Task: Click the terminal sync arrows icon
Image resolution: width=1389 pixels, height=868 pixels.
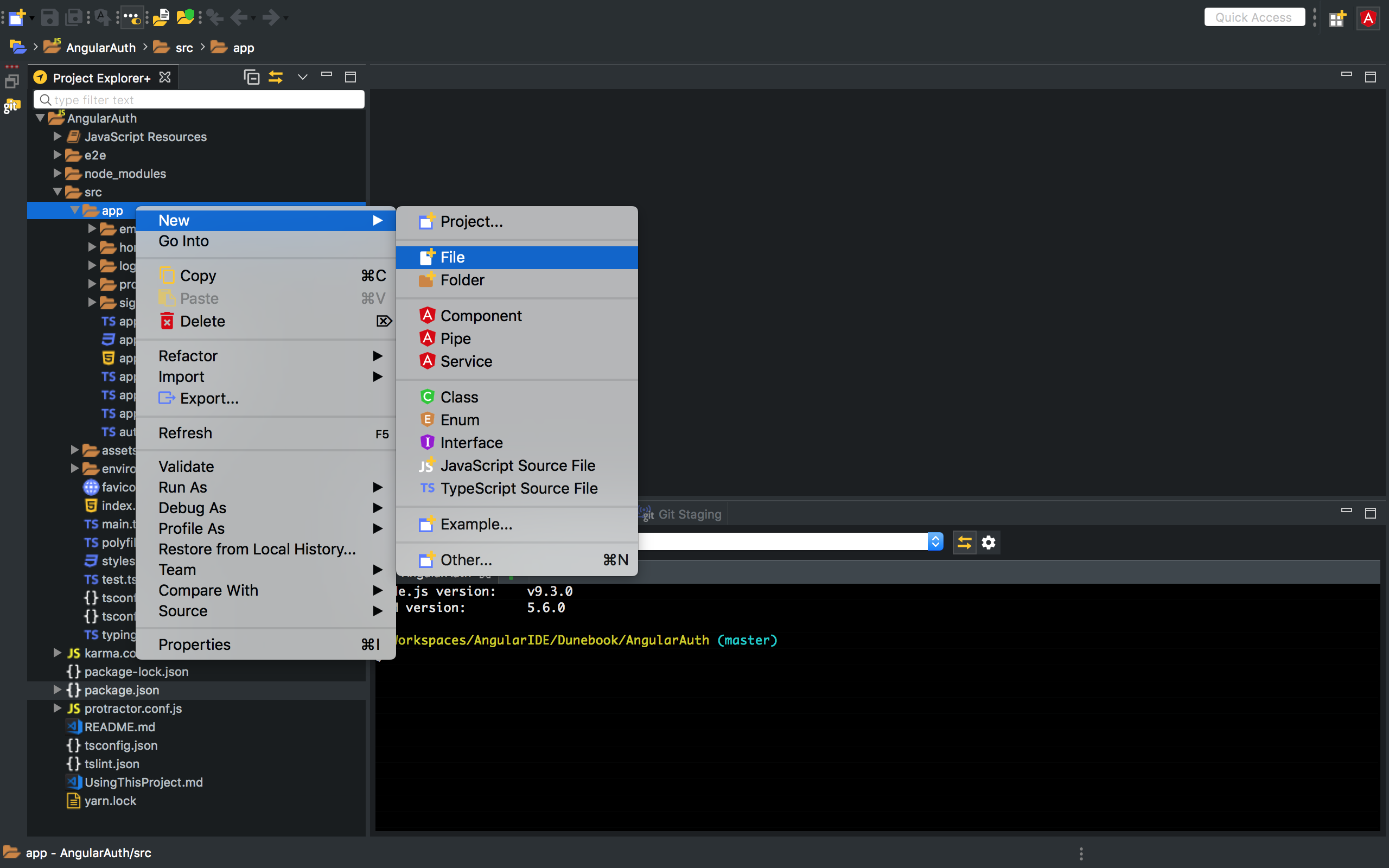Action: [964, 542]
